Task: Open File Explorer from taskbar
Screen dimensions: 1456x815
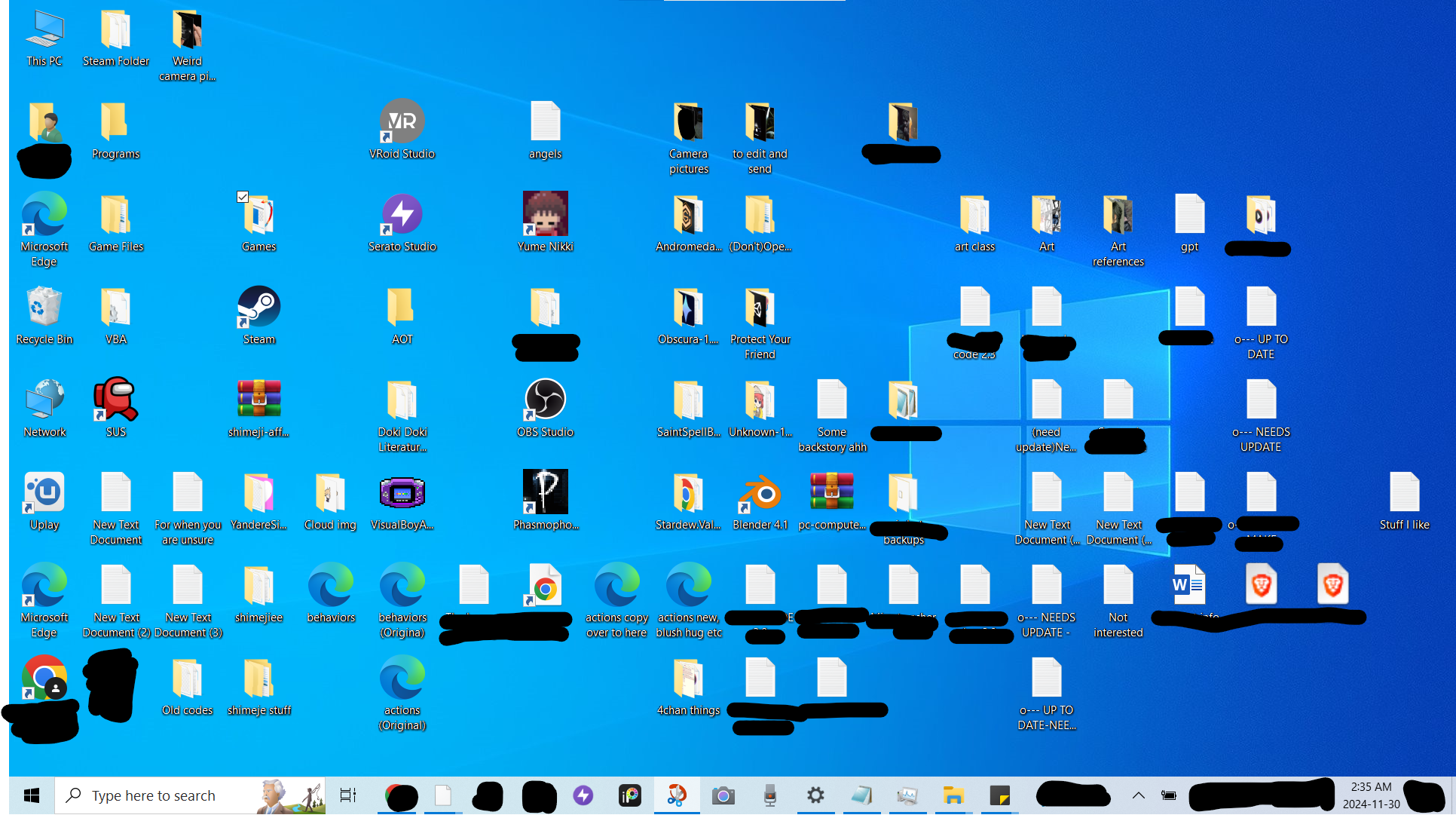Action: [x=953, y=795]
